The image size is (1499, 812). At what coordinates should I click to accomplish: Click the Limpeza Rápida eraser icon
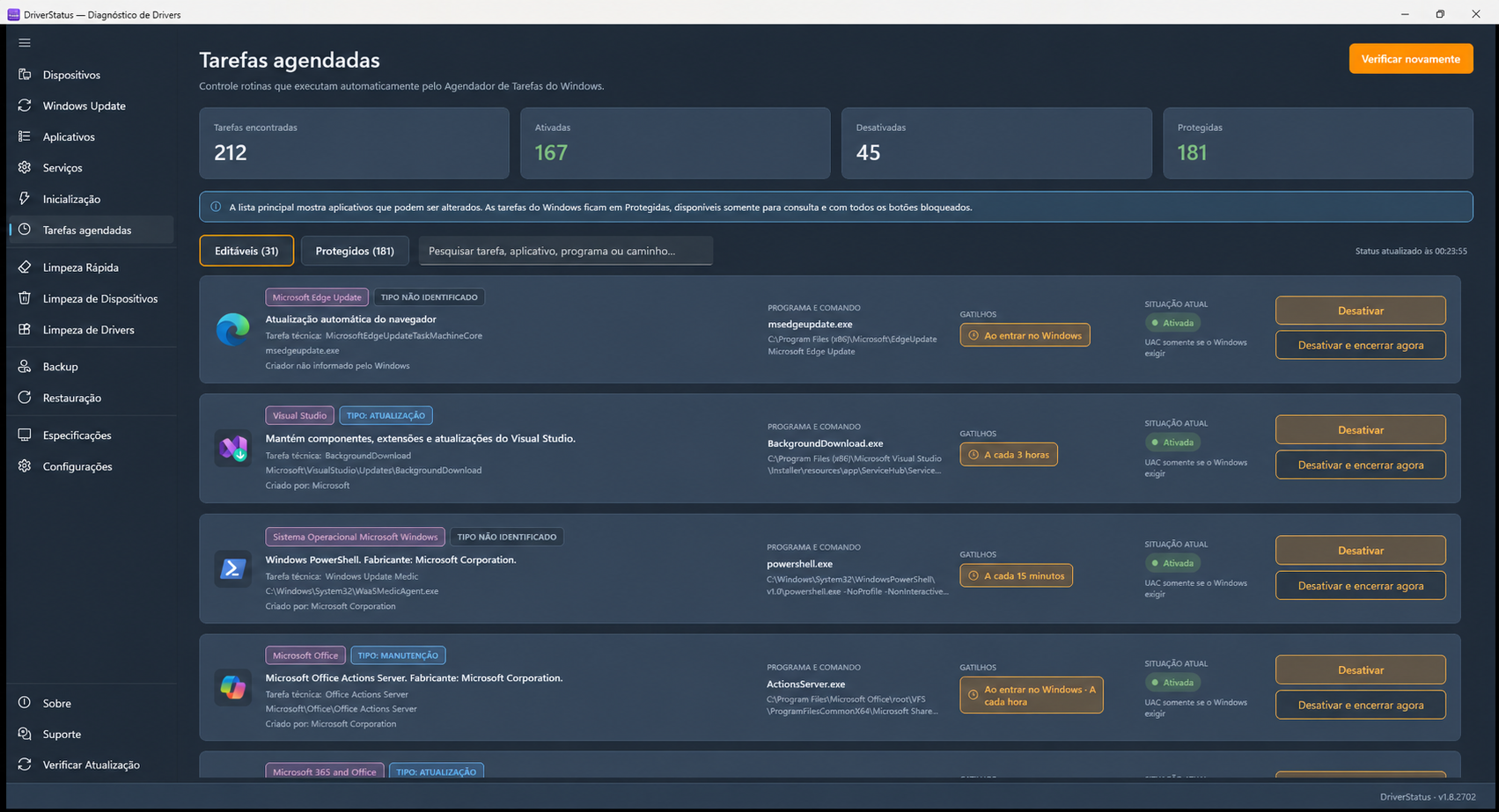[25, 267]
